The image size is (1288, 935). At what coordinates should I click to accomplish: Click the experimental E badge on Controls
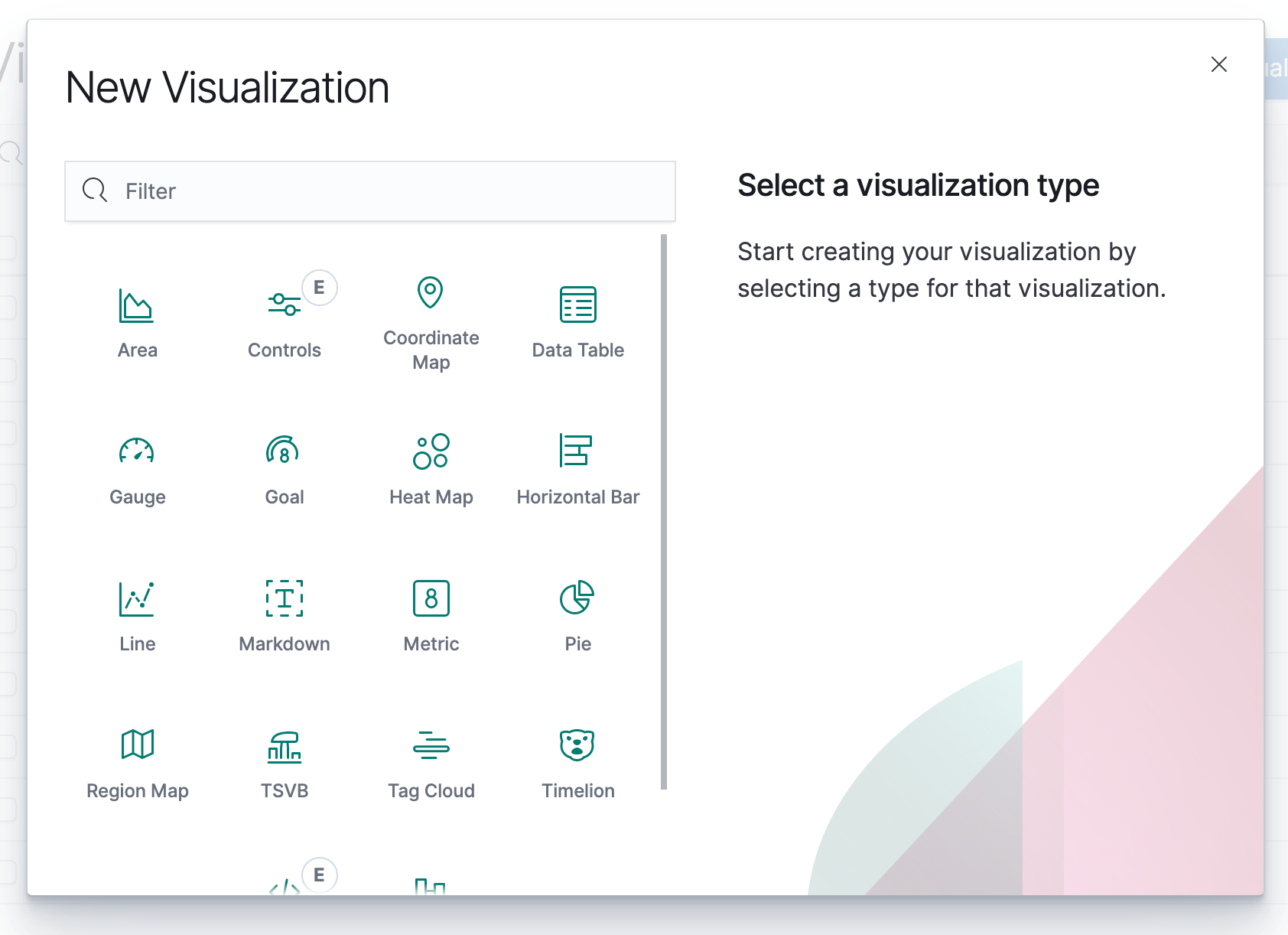click(320, 288)
